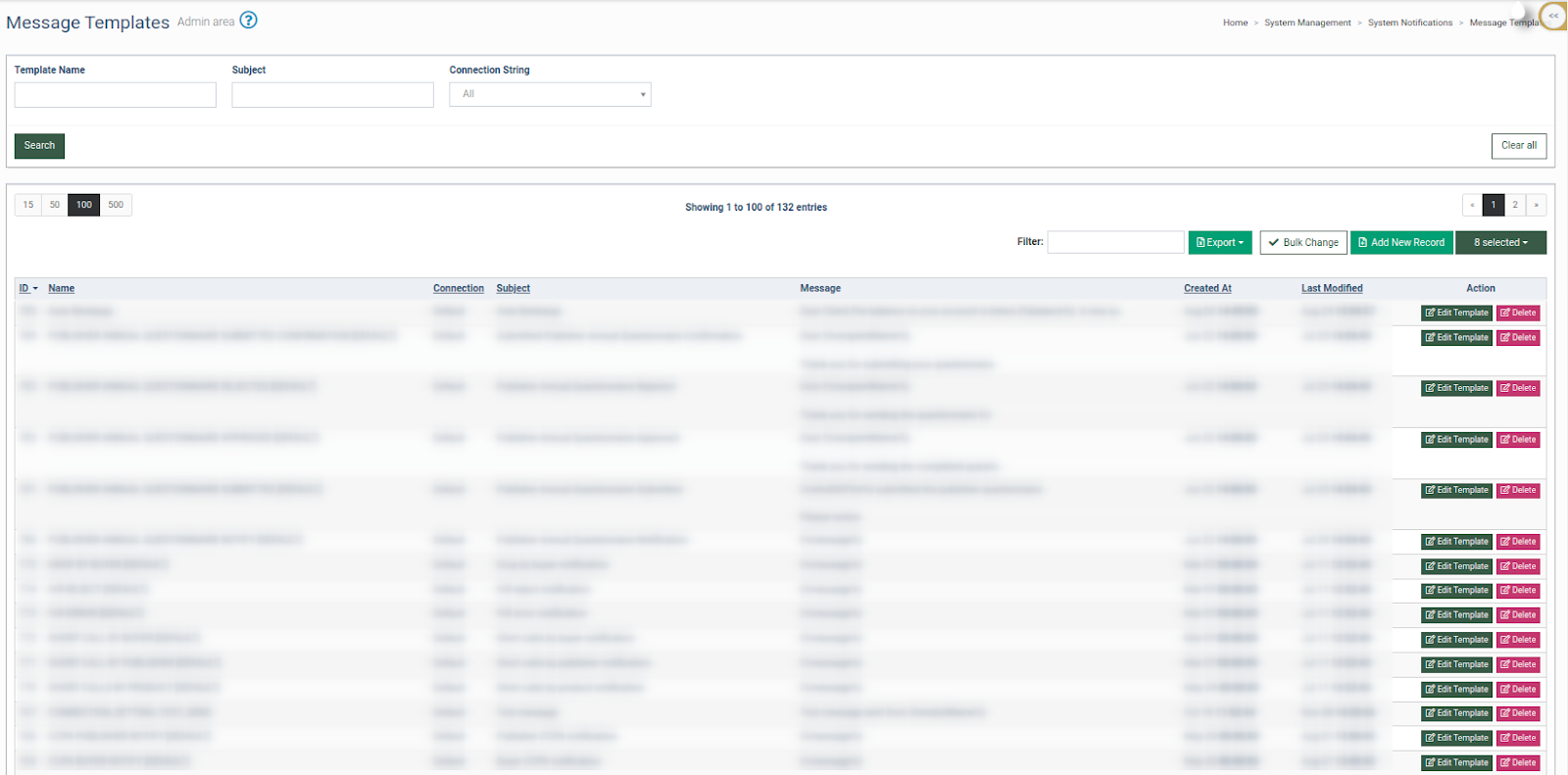Click the Filter text box
The height and width of the screenshot is (775, 1568).
pos(1115,243)
